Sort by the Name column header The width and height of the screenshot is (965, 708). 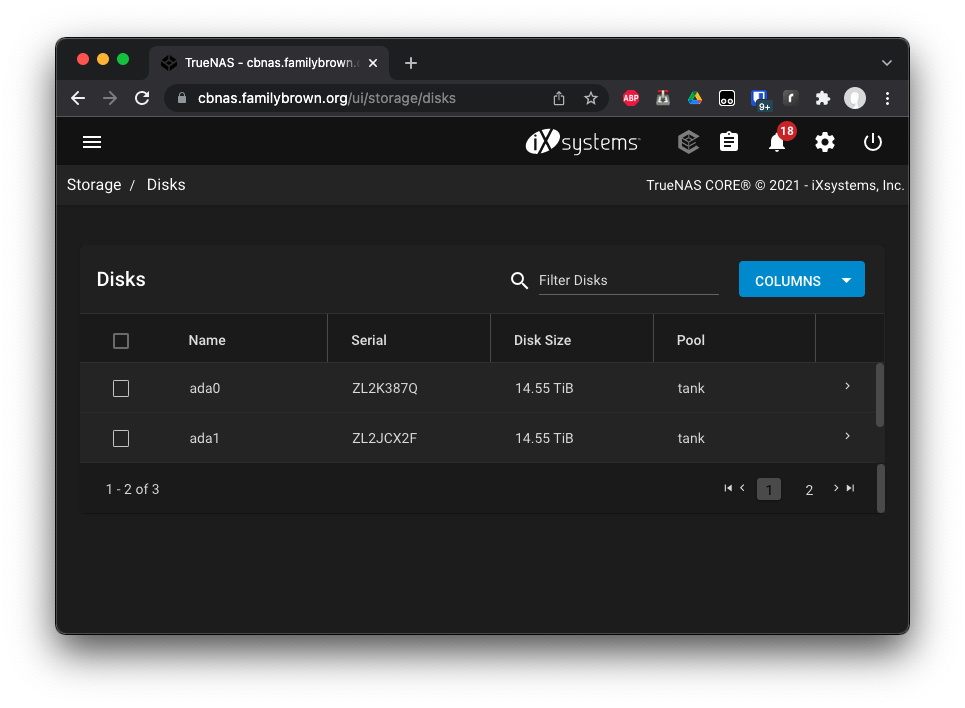[x=207, y=340]
